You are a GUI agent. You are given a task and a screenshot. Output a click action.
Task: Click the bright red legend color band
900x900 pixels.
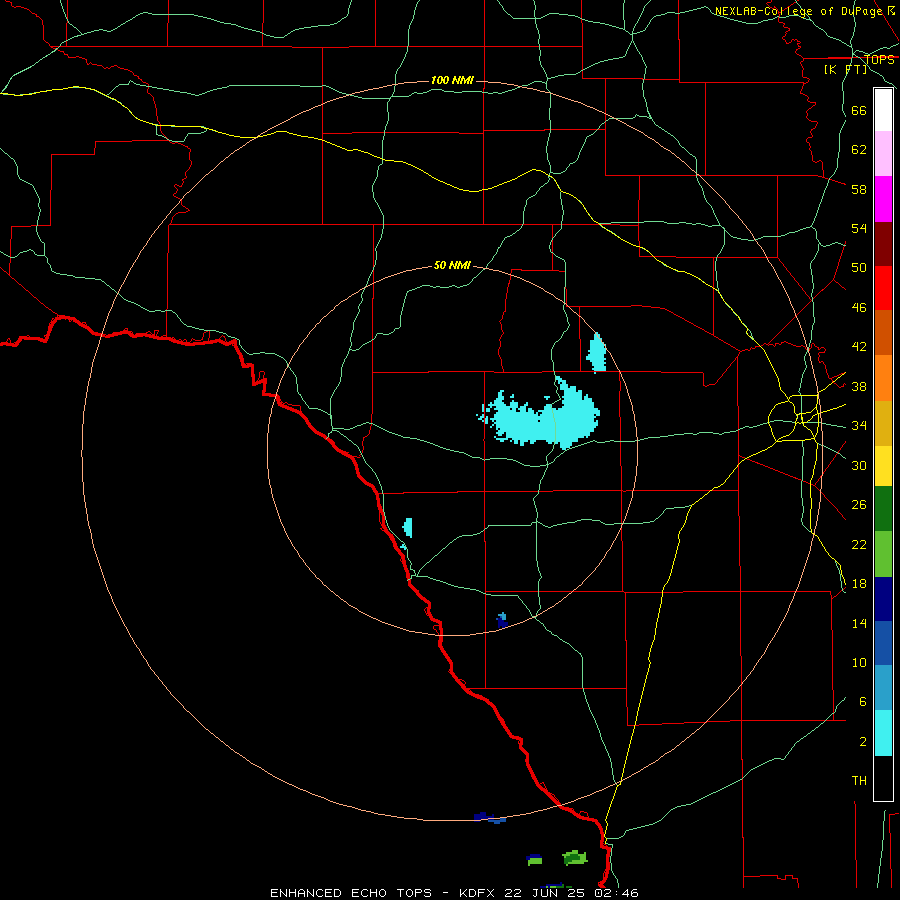click(883, 288)
